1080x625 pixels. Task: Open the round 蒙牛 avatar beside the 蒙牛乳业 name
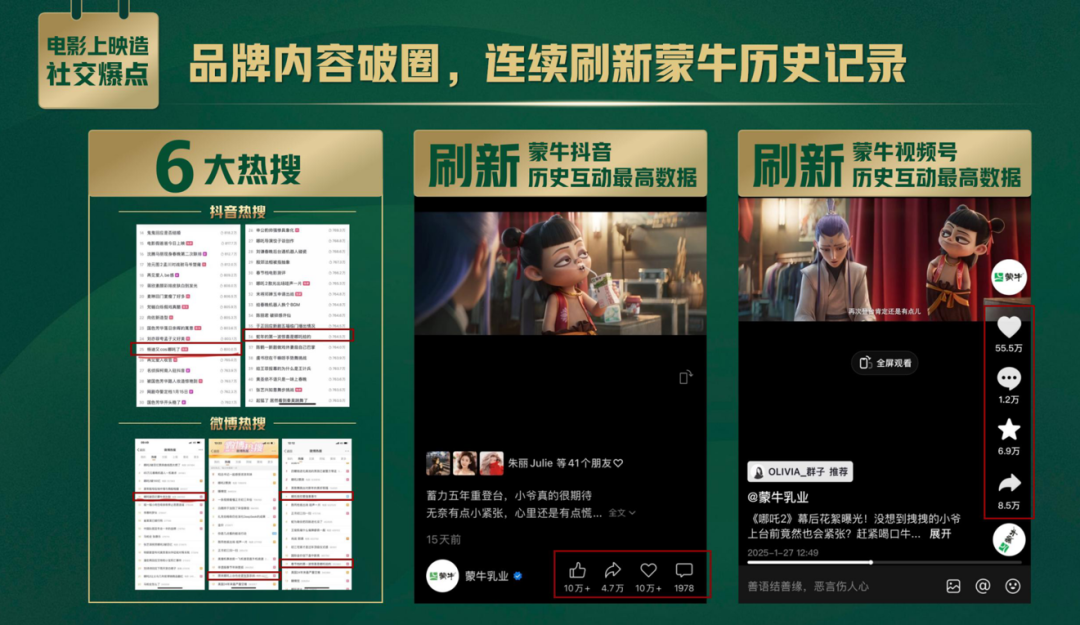[x=442, y=575]
